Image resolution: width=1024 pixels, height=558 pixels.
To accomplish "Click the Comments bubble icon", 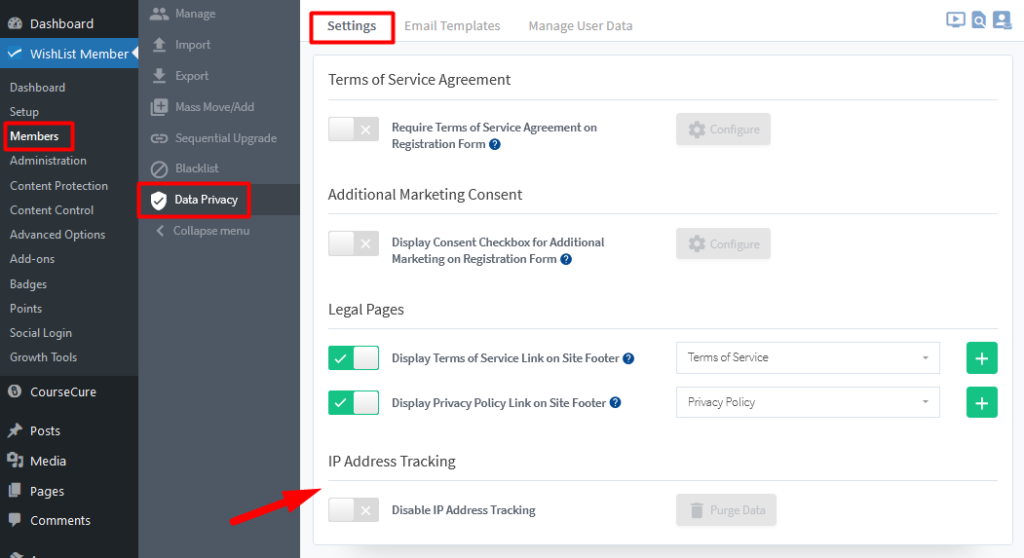I will point(14,519).
